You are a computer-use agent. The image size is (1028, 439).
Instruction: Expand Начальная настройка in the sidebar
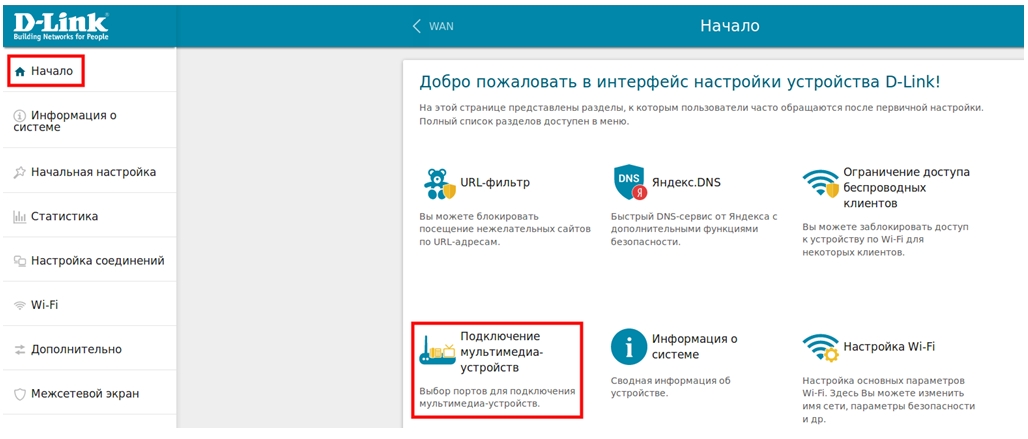pos(92,172)
